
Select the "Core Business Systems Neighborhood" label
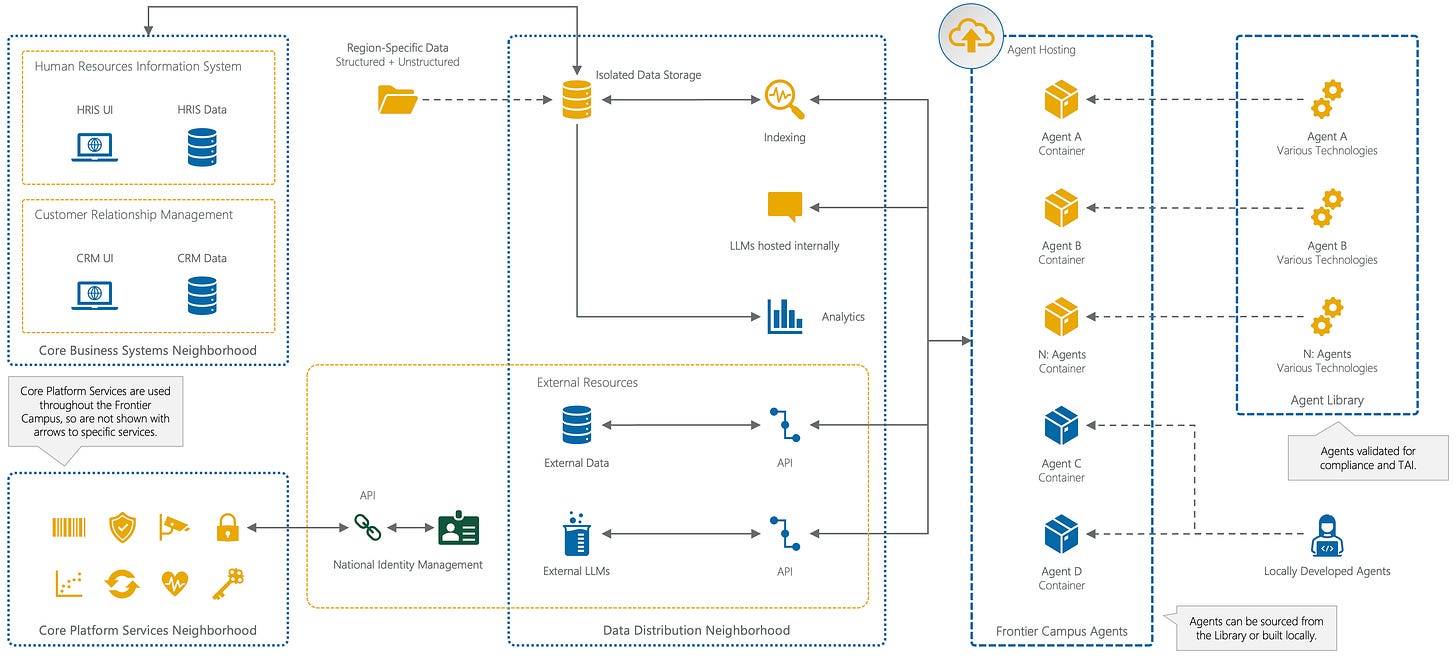tap(148, 351)
